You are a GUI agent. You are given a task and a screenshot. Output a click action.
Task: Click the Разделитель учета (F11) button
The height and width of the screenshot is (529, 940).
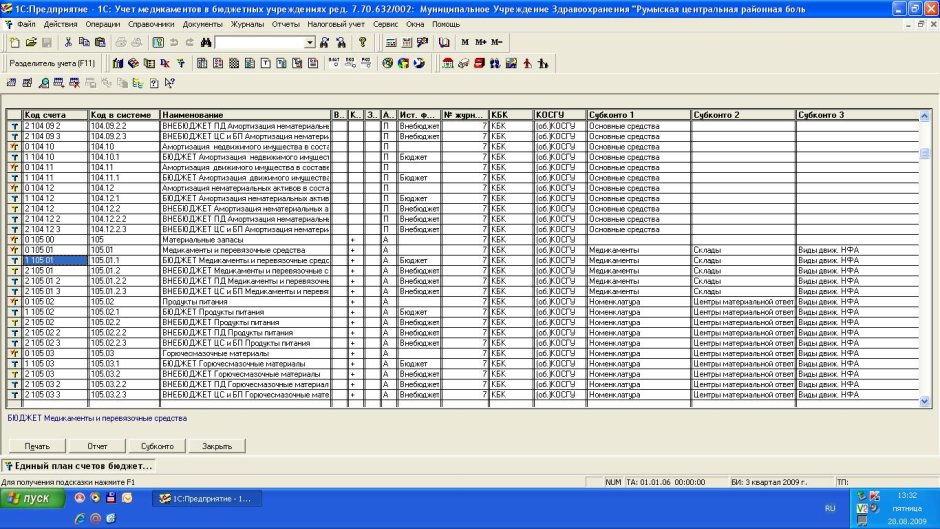52,64
